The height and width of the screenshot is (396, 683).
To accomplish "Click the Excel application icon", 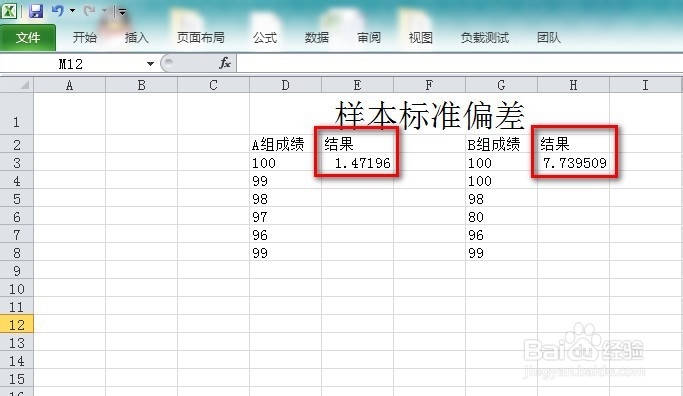I will click(9, 10).
